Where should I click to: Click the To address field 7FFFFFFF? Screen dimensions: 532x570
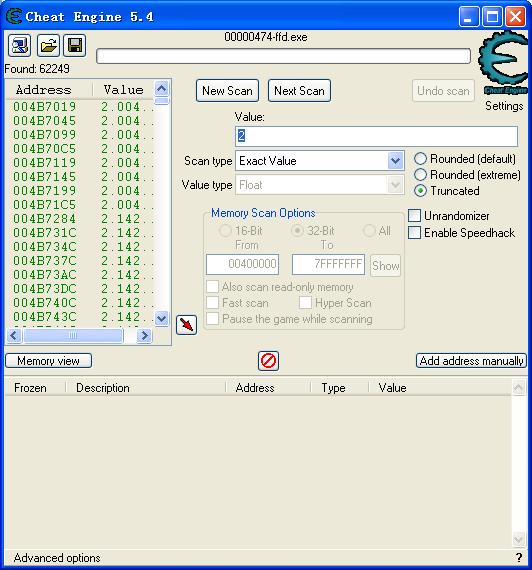coord(328,264)
